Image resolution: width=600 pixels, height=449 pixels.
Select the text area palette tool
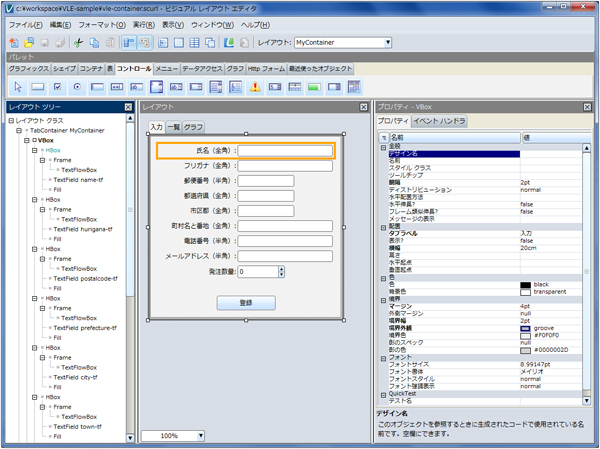pos(157,87)
